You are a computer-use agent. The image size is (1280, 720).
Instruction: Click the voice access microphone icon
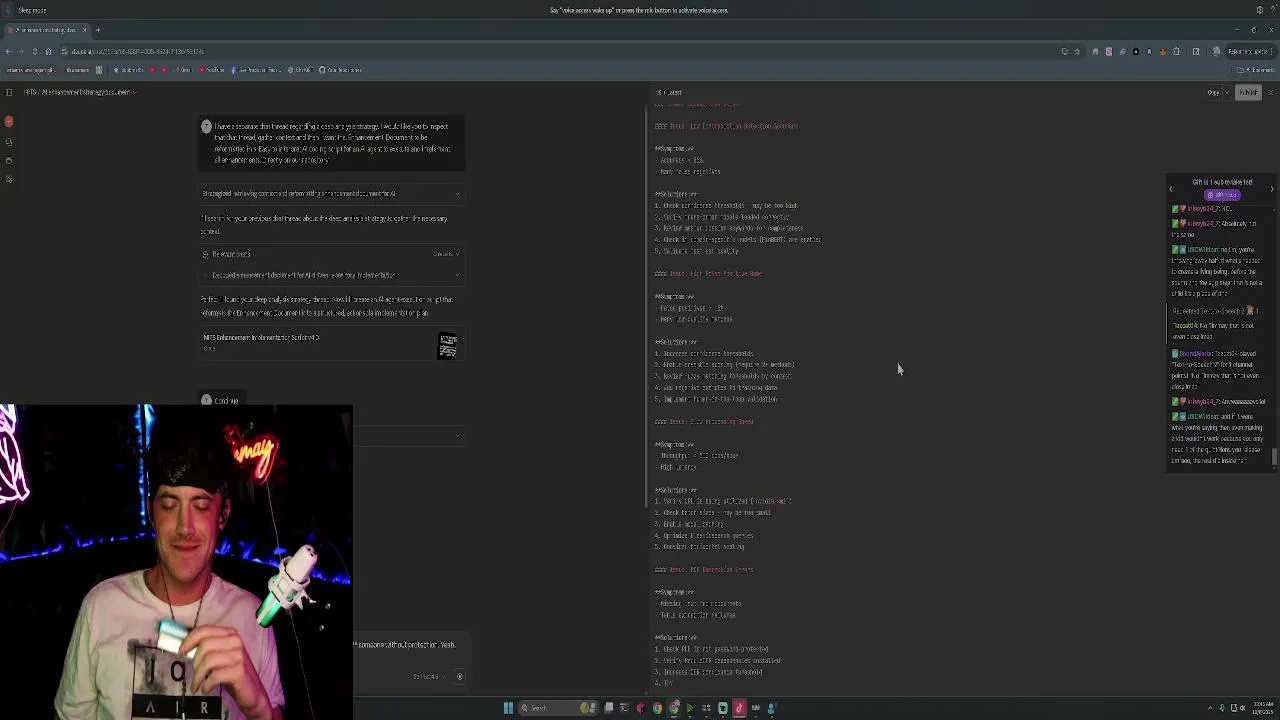tap(9, 10)
